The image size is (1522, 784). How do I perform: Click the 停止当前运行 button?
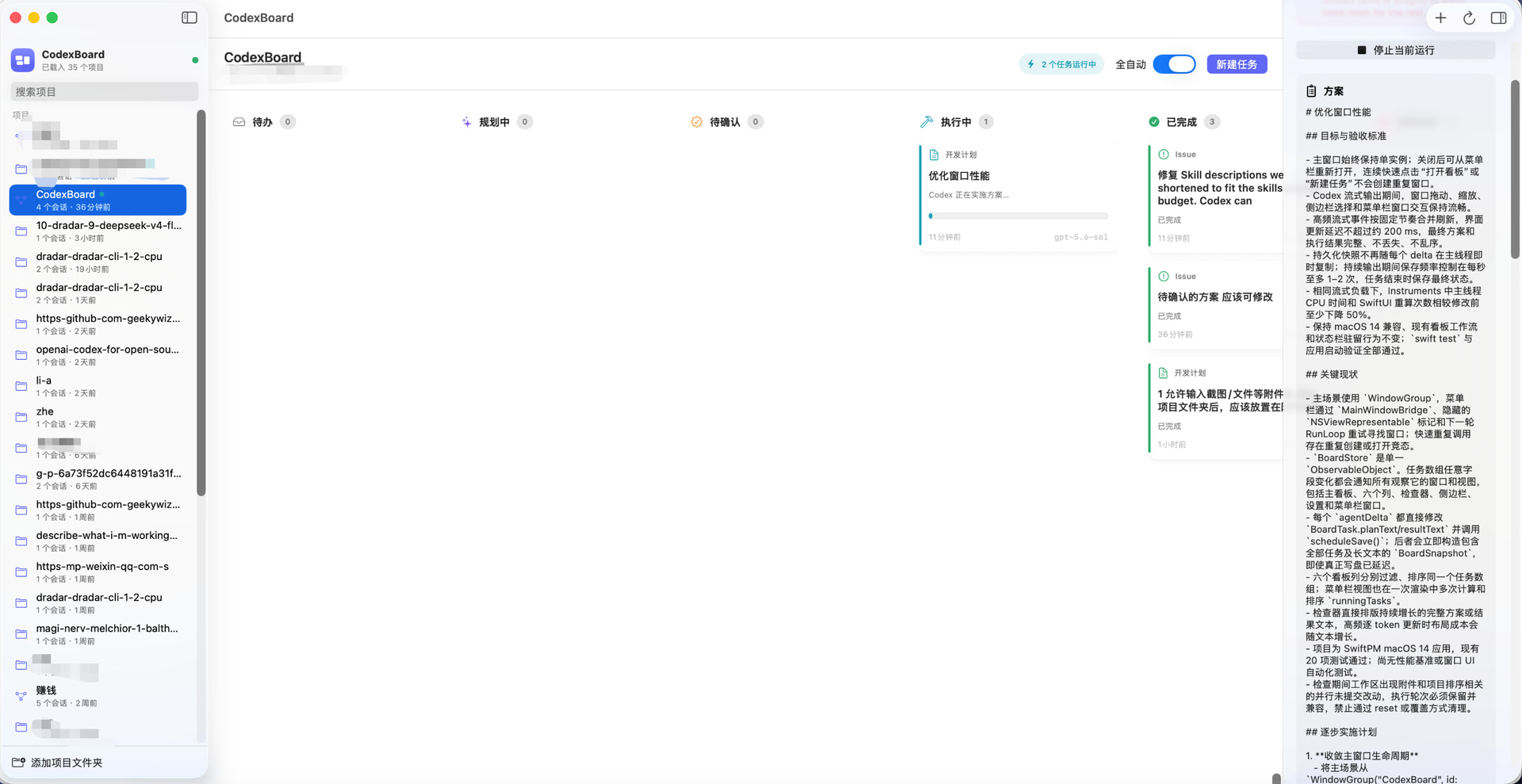tap(1395, 50)
